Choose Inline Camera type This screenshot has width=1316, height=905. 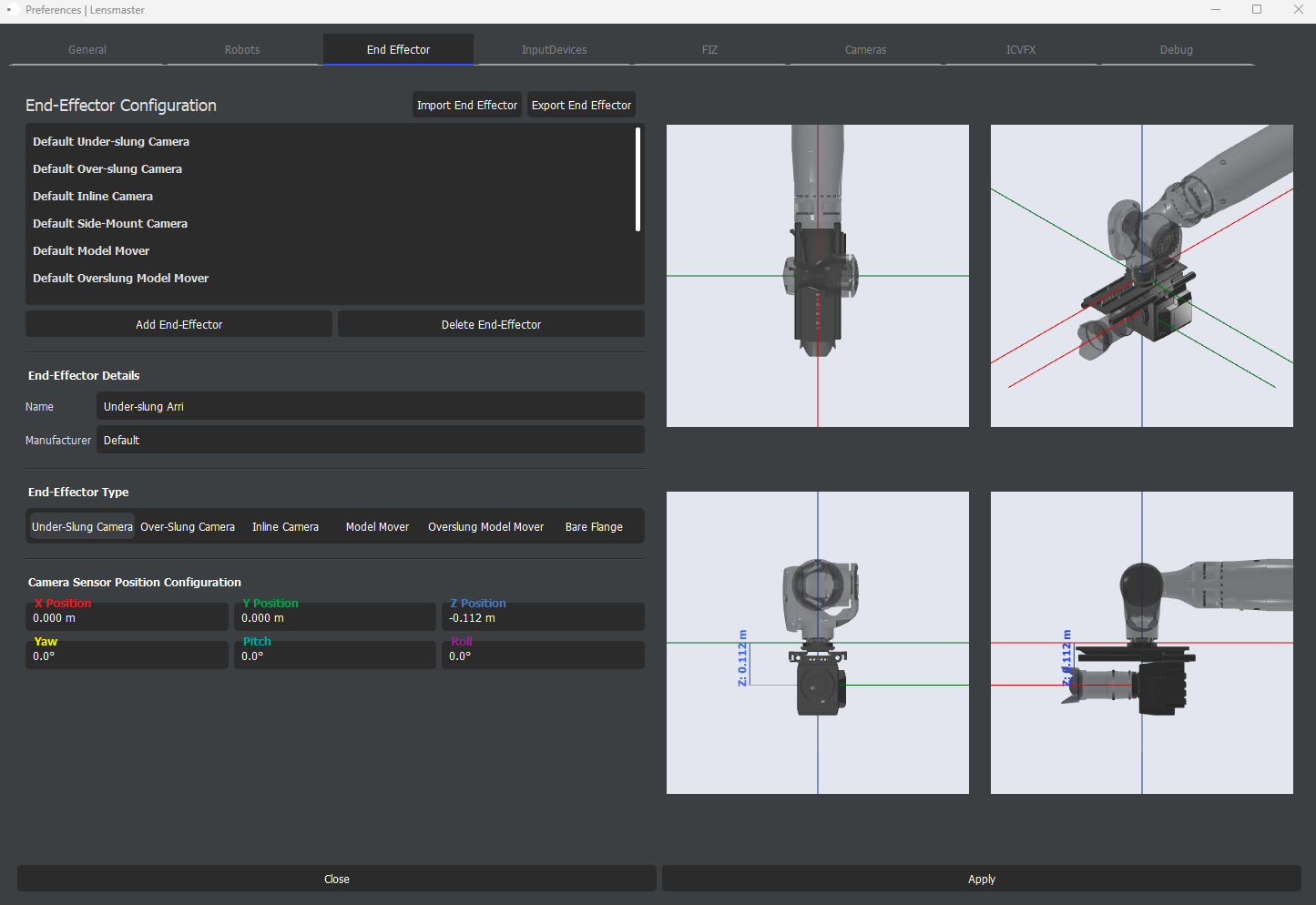[x=285, y=526]
